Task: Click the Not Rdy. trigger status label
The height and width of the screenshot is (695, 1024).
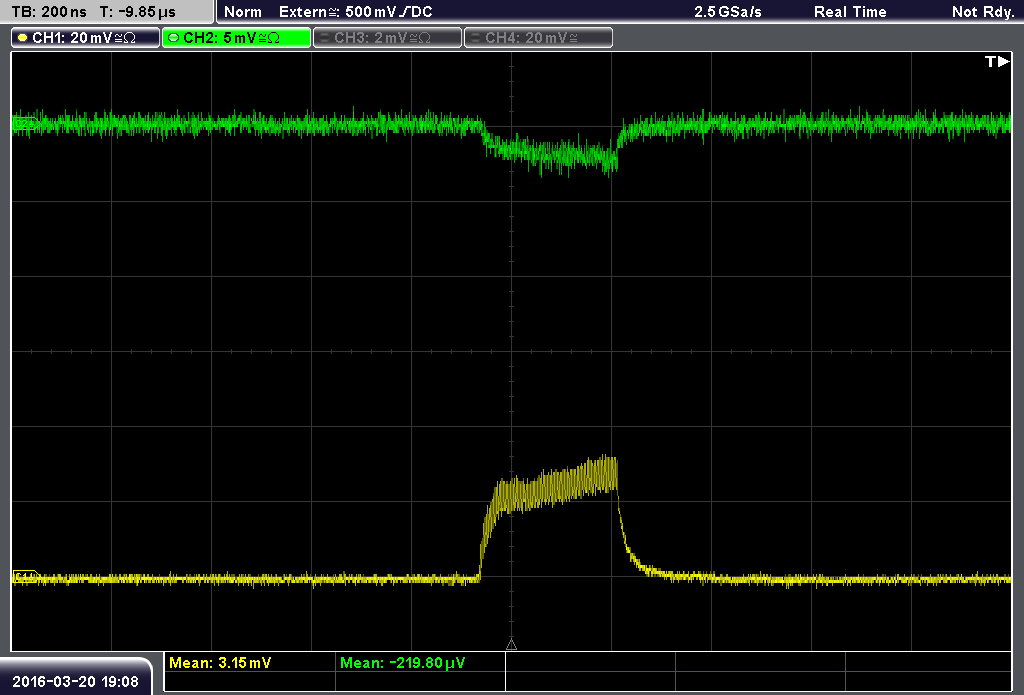Action: (983, 12)
